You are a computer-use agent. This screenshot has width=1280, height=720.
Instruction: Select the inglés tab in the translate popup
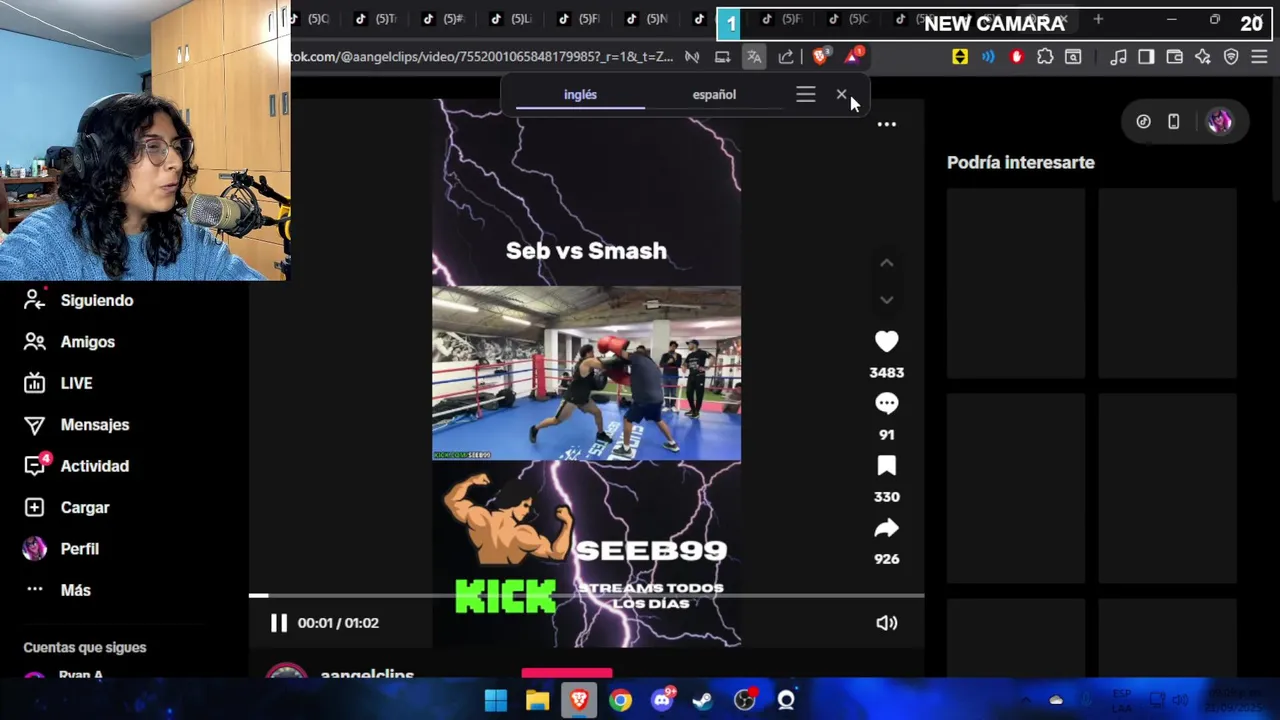coord(580,95)
